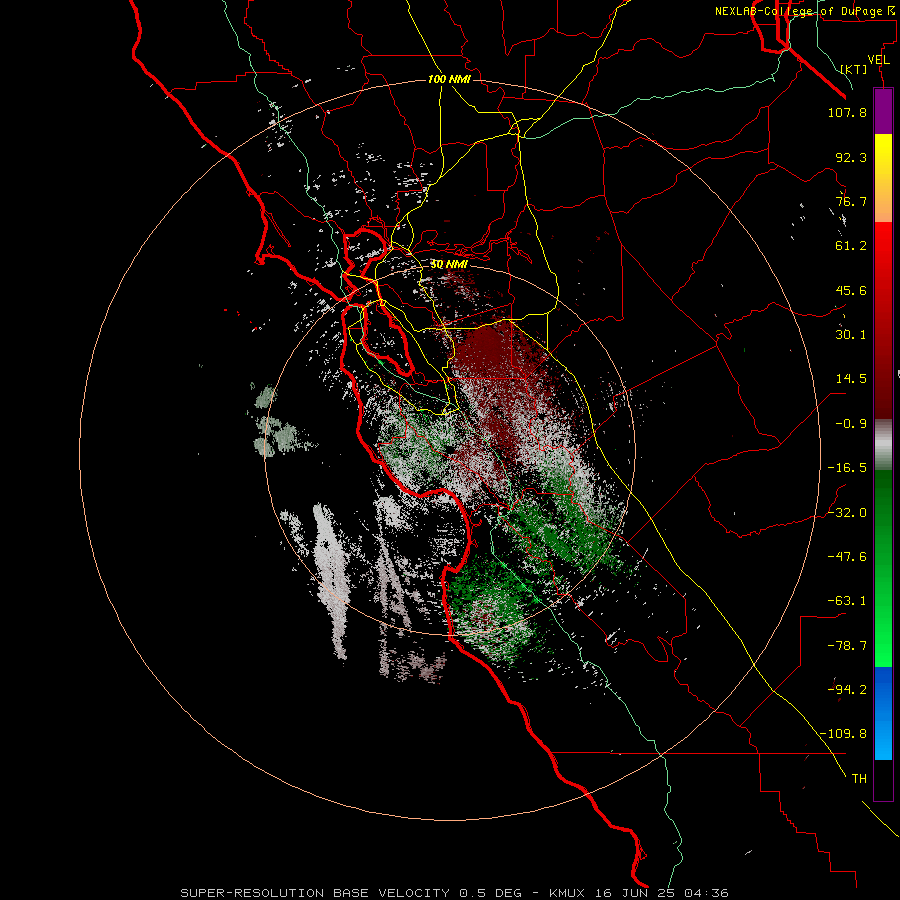Click the 92.3 velocity scale value

(851, 157)
